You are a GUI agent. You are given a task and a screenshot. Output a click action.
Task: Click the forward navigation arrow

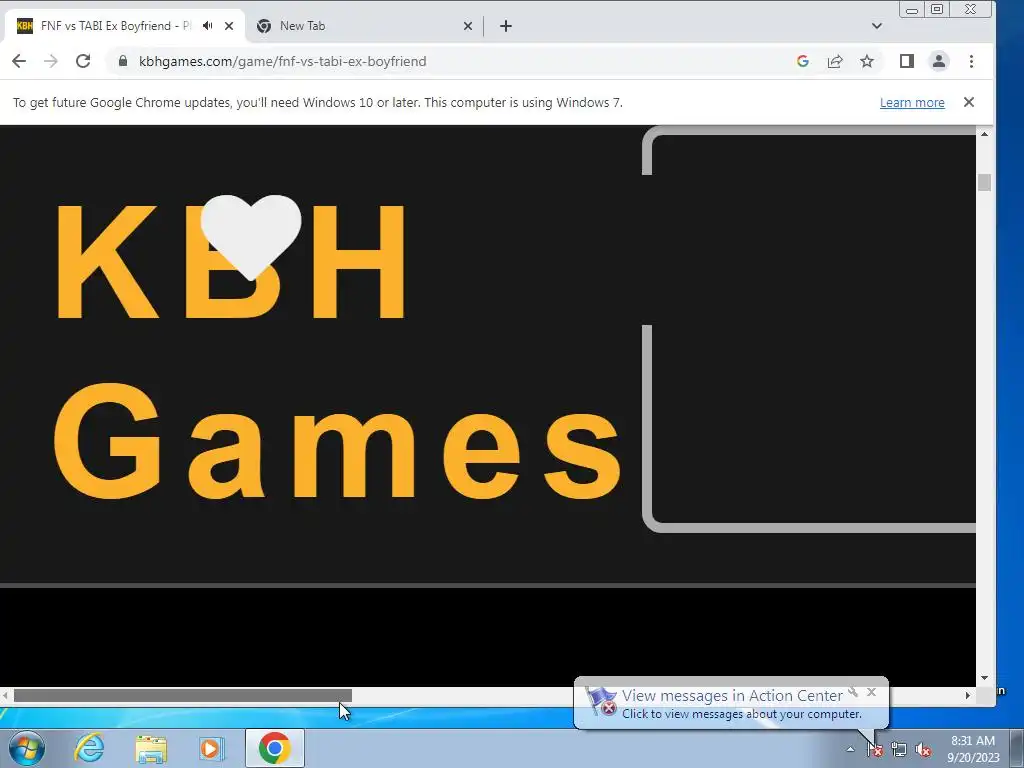(x=51, y=61)
